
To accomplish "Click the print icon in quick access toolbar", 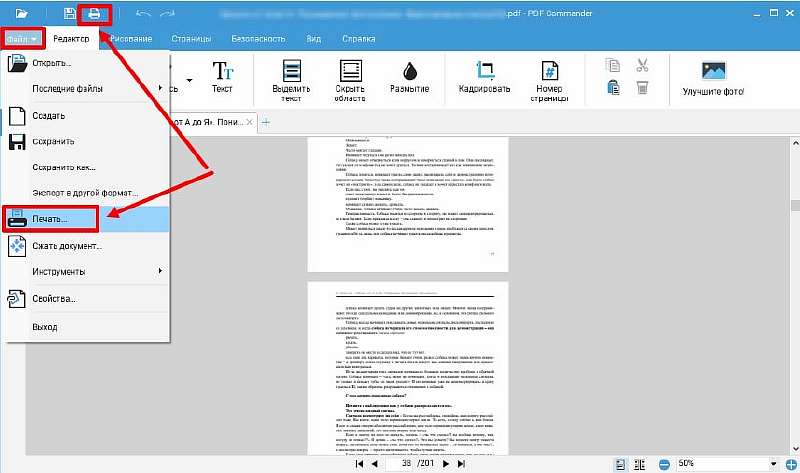I will click(95, 14).
